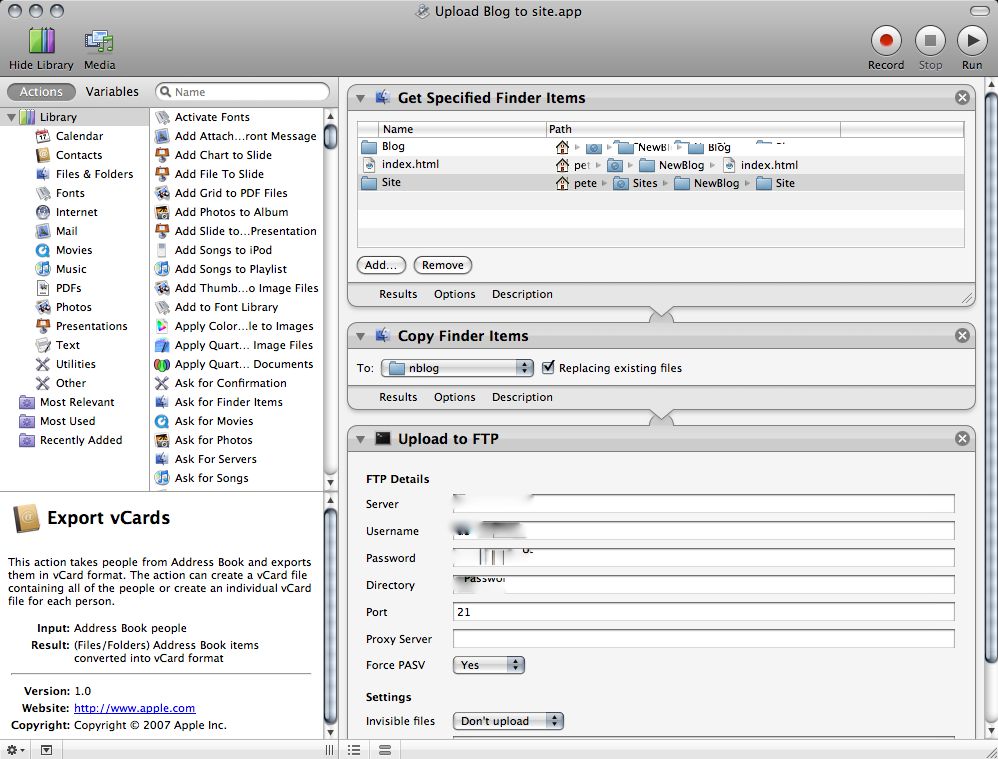Screen dimensions: 998x759
Task: Open the www.apple.com website link
Action: click(x=134, y=708)
